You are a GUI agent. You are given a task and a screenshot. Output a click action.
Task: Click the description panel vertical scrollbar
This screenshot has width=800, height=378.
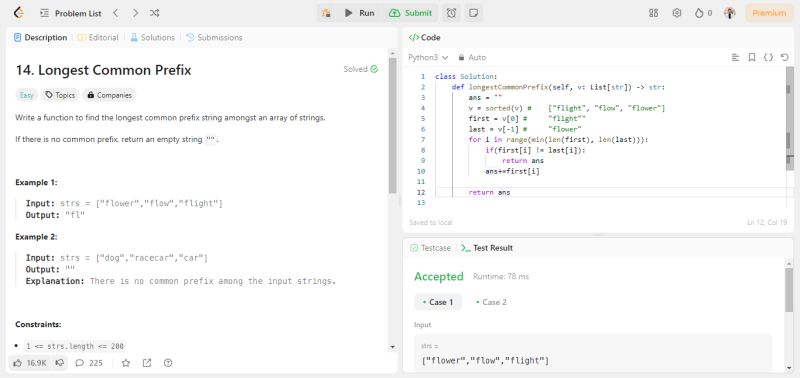392,125
